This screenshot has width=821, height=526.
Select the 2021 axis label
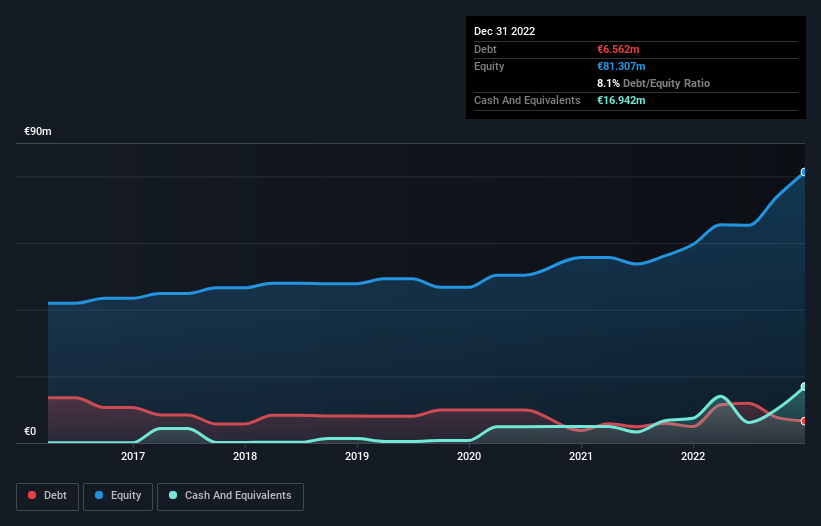pyautogui.click(x=581, y=456)
